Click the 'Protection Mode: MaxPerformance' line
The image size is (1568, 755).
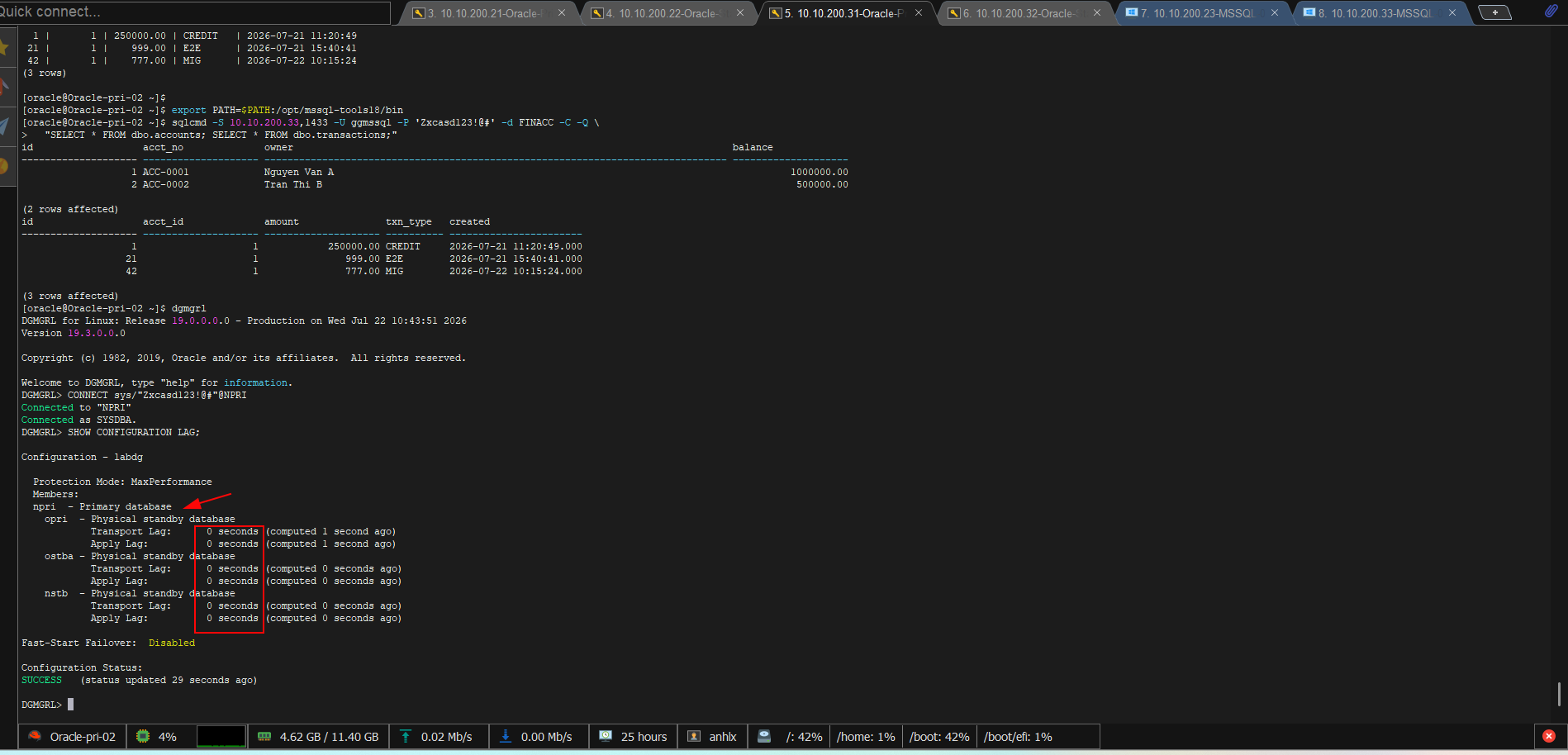pos(122,482)
